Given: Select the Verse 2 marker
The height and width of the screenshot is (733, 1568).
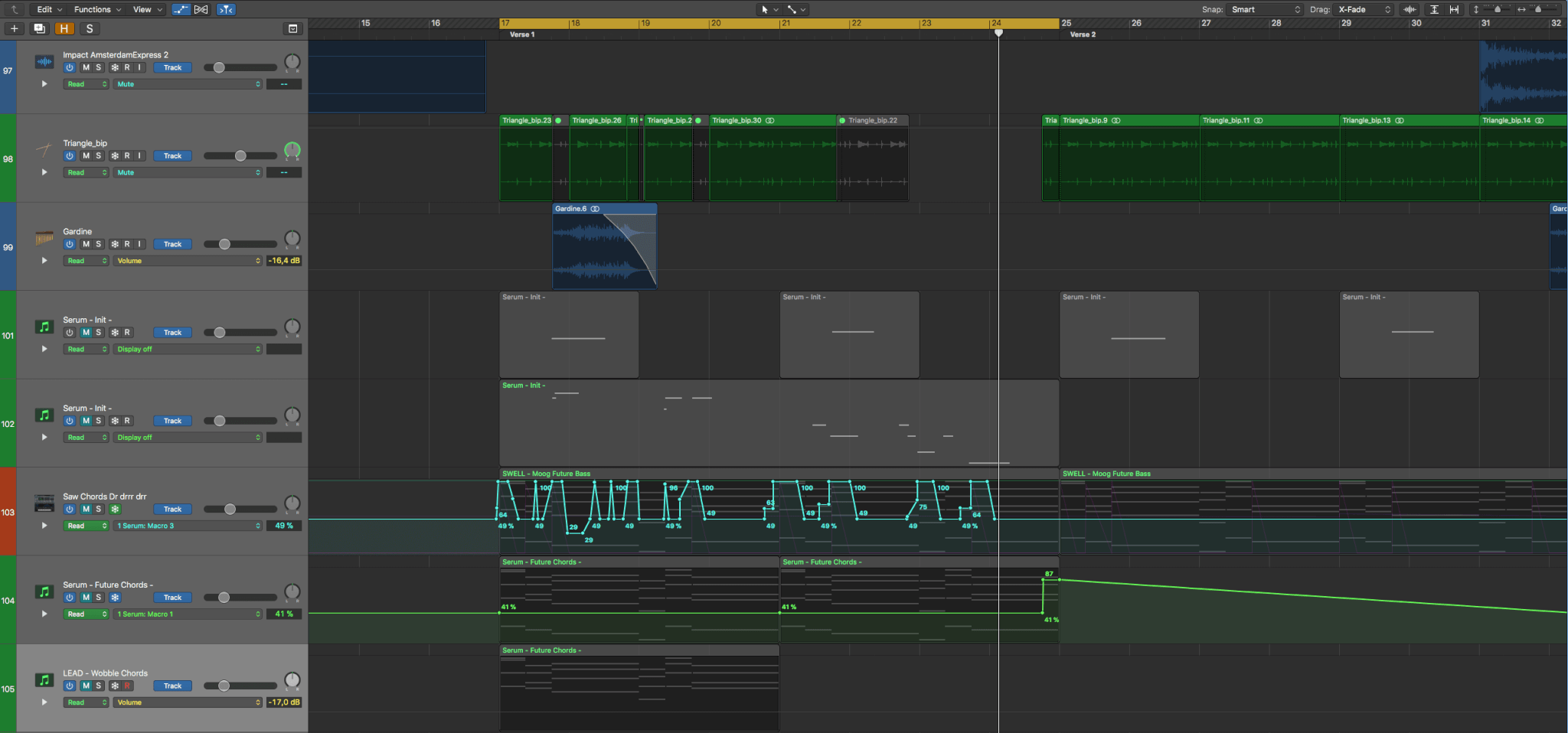Looking at the screenshot, I should [x=1083, y=34].
